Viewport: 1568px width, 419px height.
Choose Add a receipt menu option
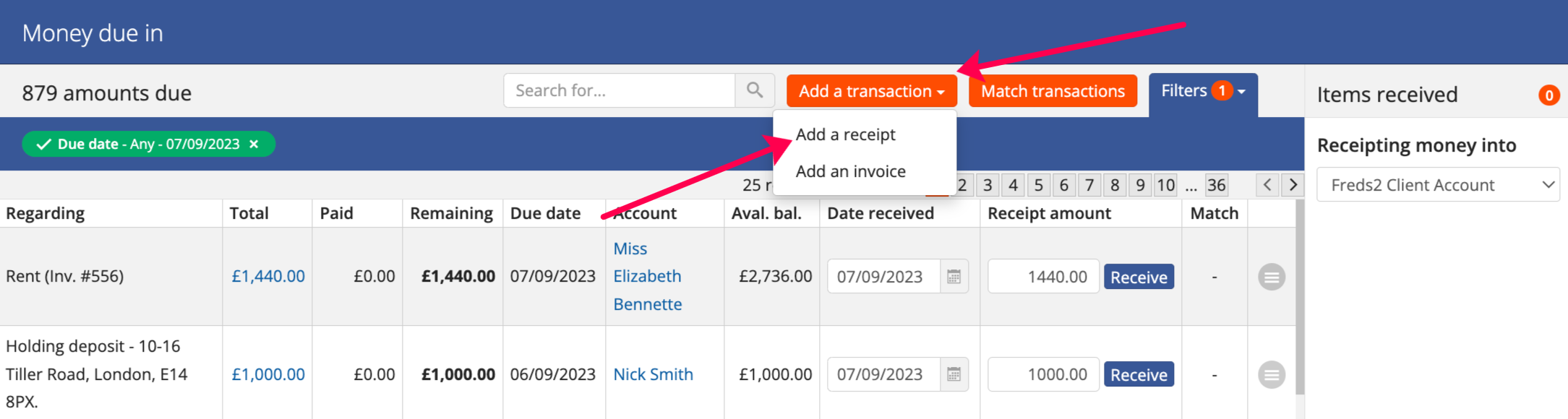(x=845, y=134)
